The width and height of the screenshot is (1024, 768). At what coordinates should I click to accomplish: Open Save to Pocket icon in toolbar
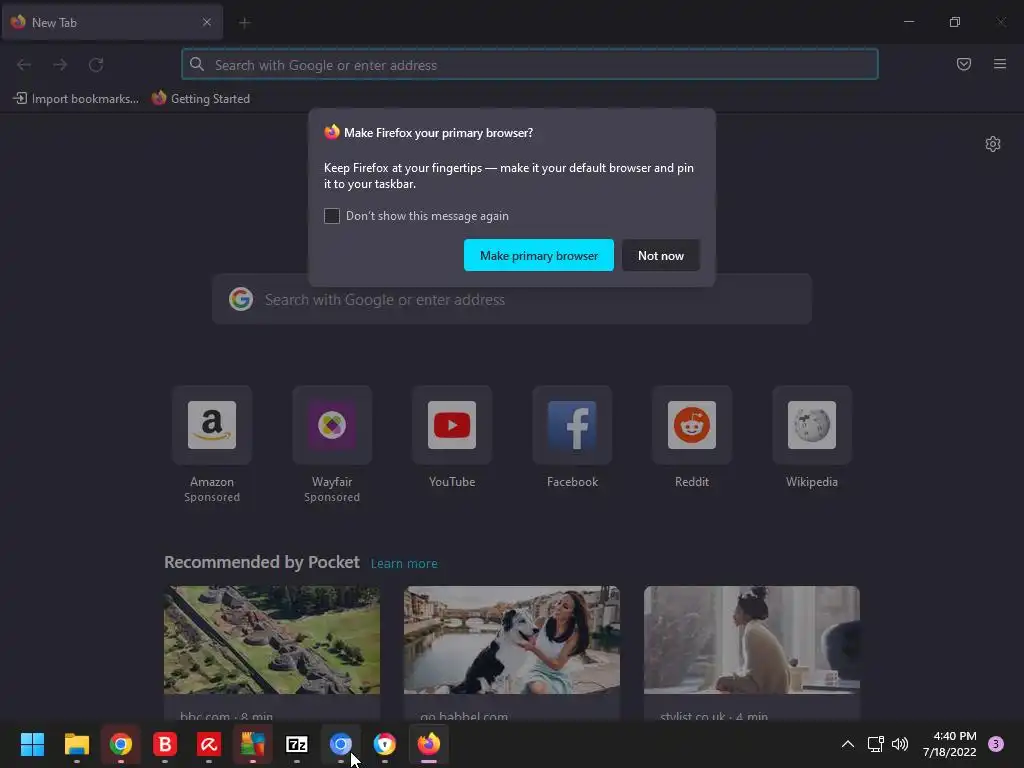(x=964, y=64)
